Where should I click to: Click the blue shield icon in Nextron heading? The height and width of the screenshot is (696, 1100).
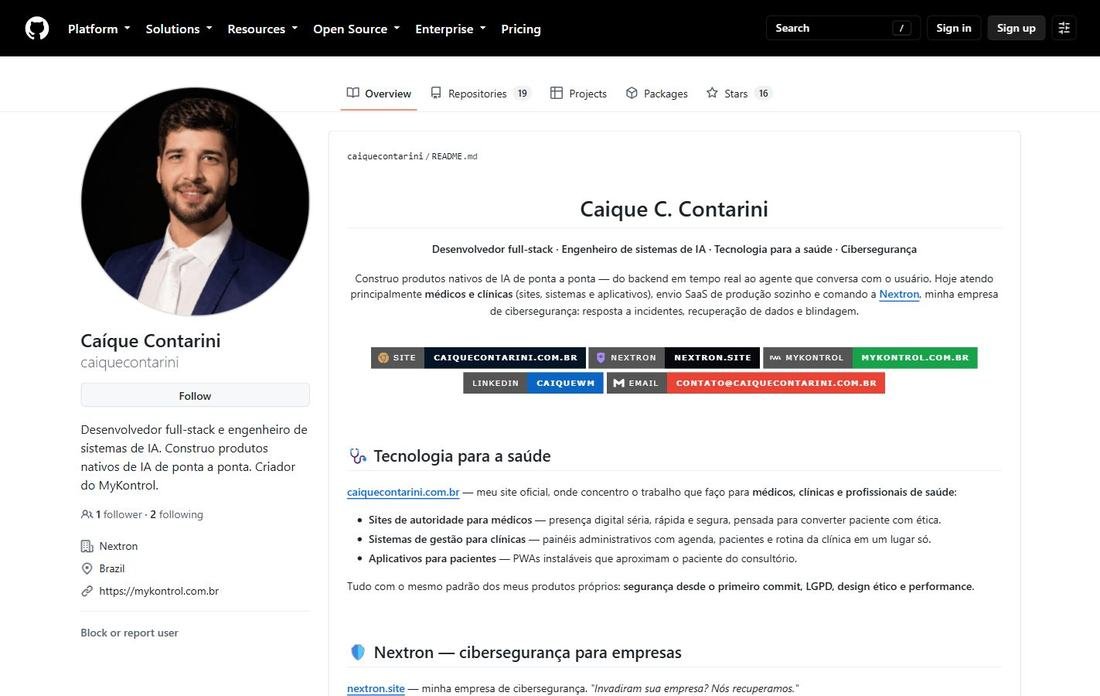358,652
